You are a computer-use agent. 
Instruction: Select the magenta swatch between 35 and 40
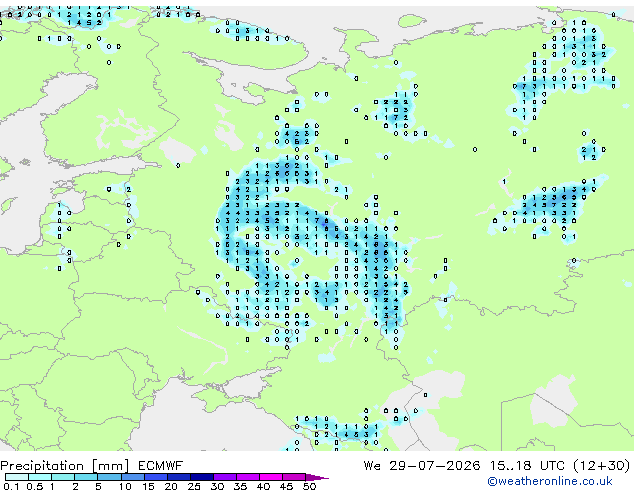tap(248, 477)
